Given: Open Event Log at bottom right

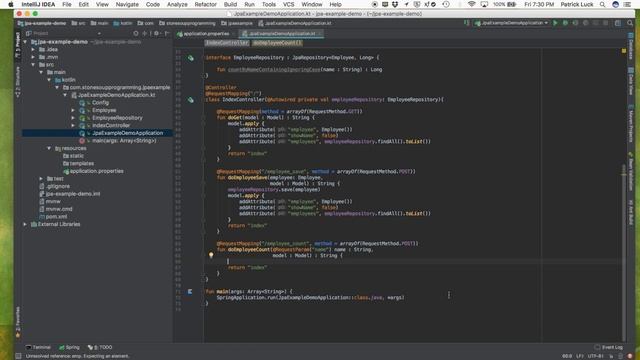Looking at the screenshot, I should (x=609, y=347).
